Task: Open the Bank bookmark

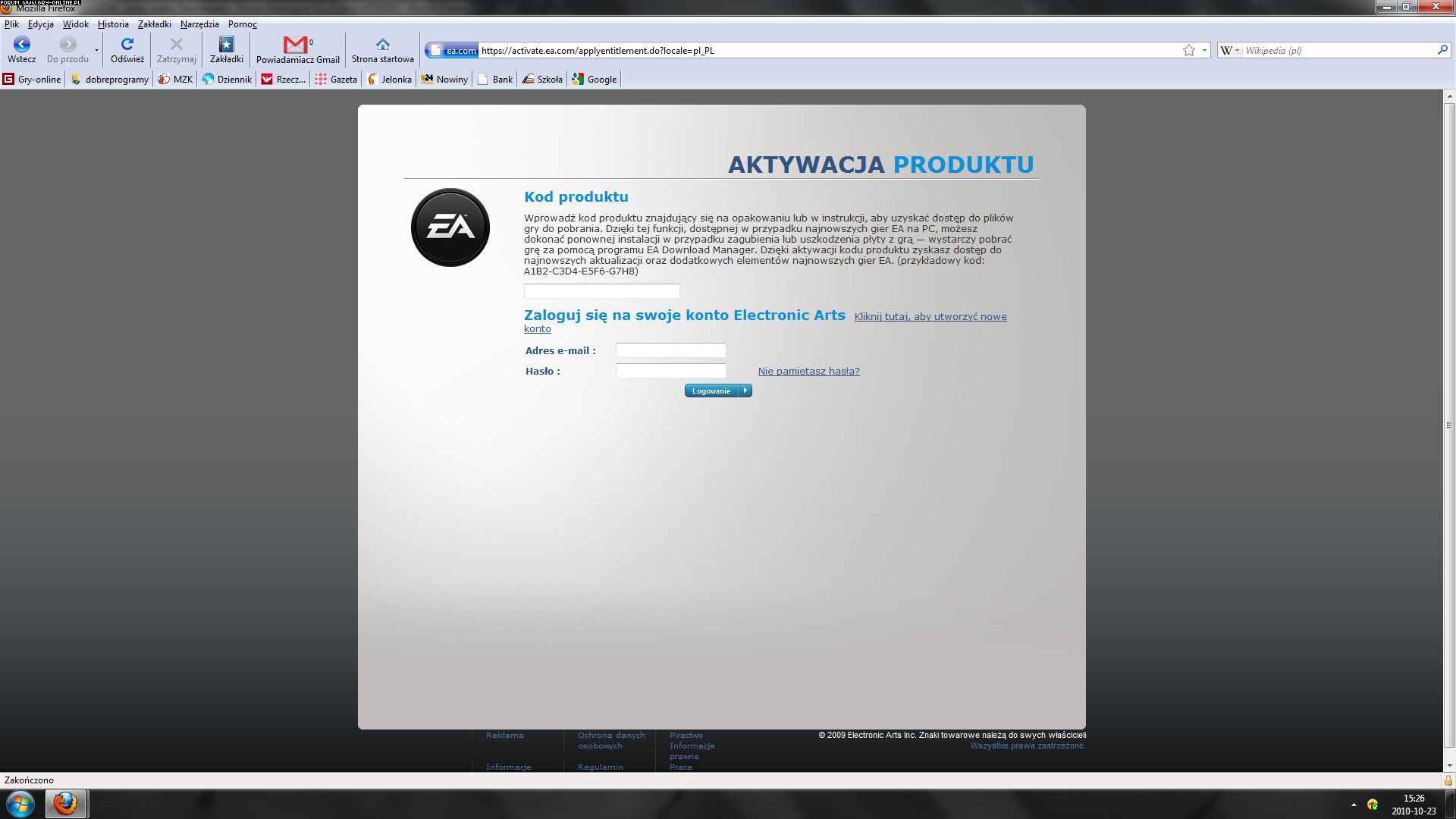Action: point(494,79)
